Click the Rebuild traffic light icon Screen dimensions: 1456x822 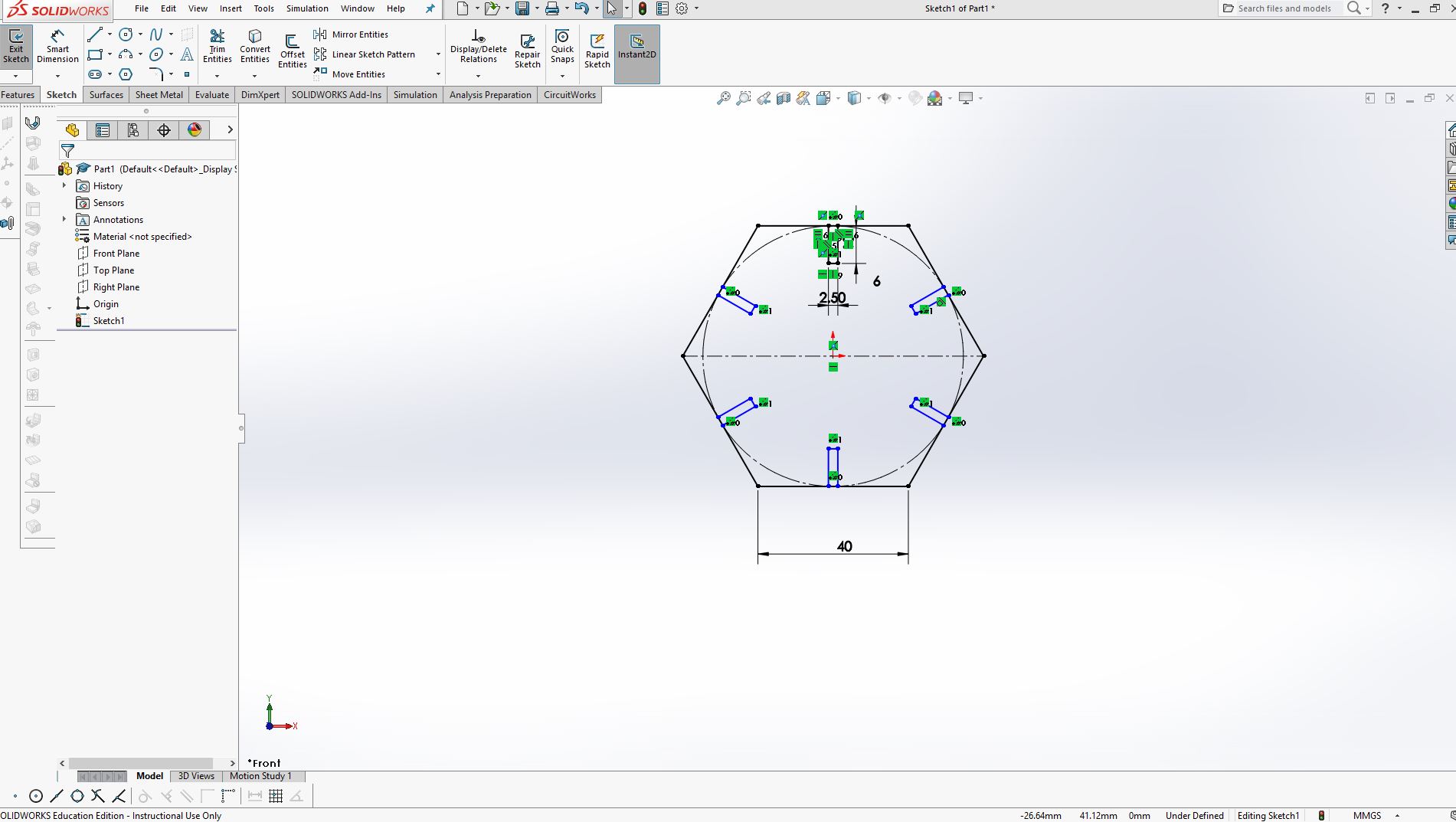click(643, 8)
